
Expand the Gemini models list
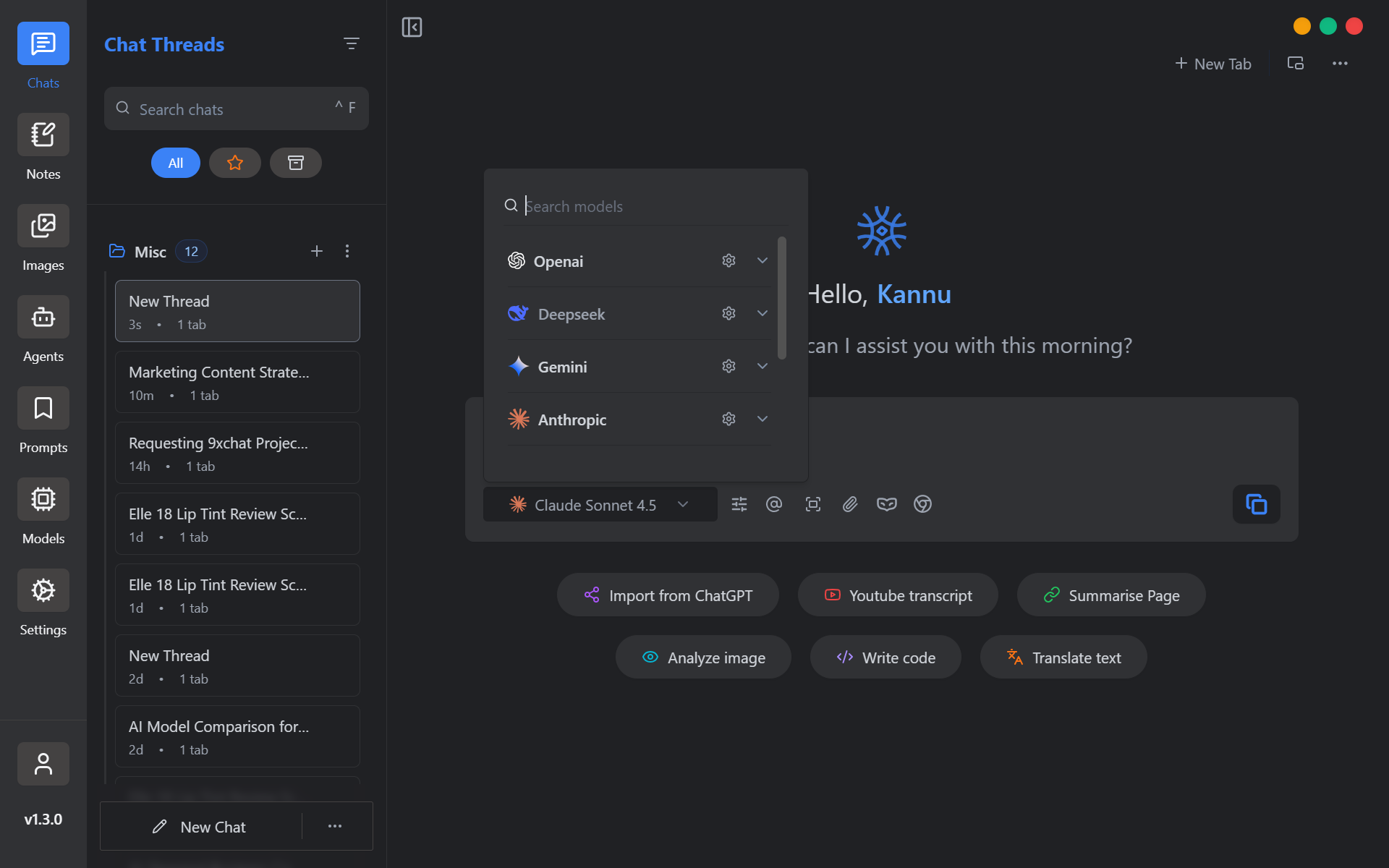pyautogui.click(x=762, y=366)
